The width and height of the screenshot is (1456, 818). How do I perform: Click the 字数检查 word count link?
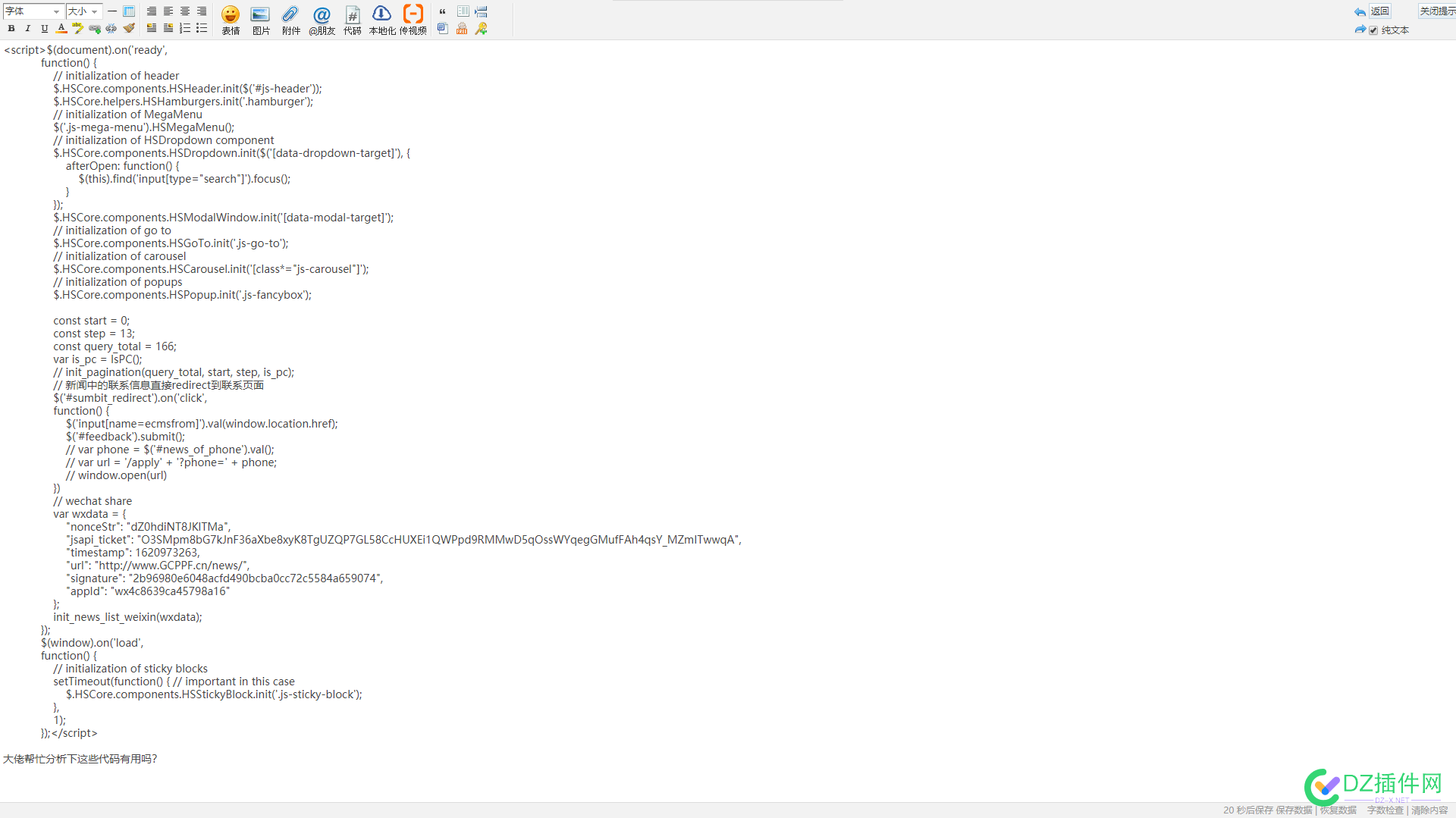click(1385, 810)
